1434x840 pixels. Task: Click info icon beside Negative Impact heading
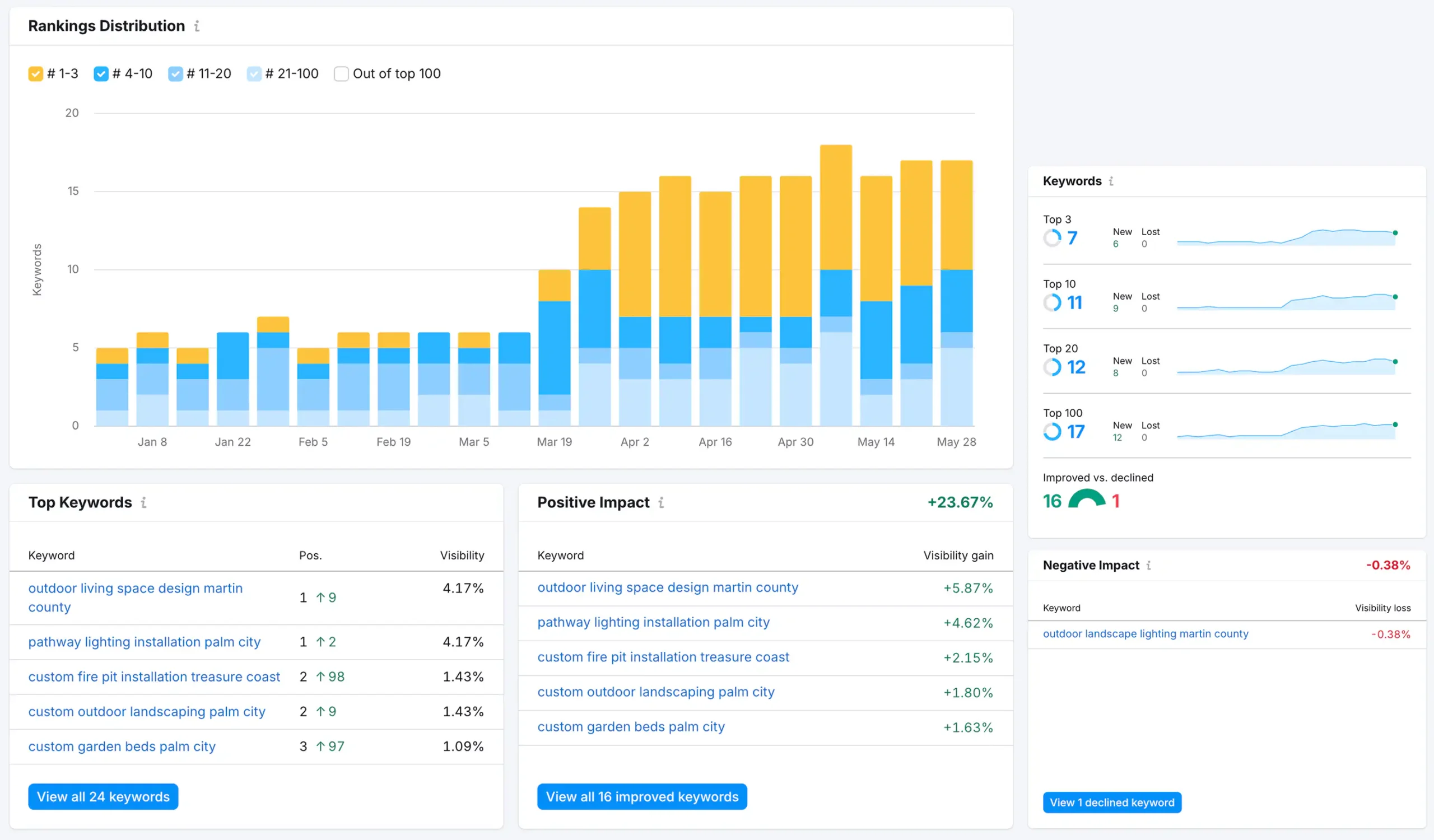point(1148,565)
